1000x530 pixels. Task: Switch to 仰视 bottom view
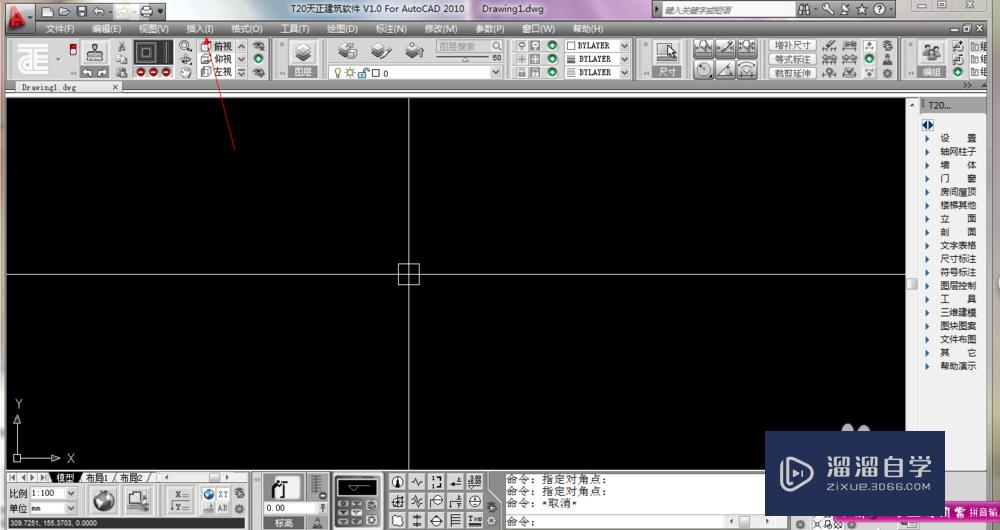[217, 59]
